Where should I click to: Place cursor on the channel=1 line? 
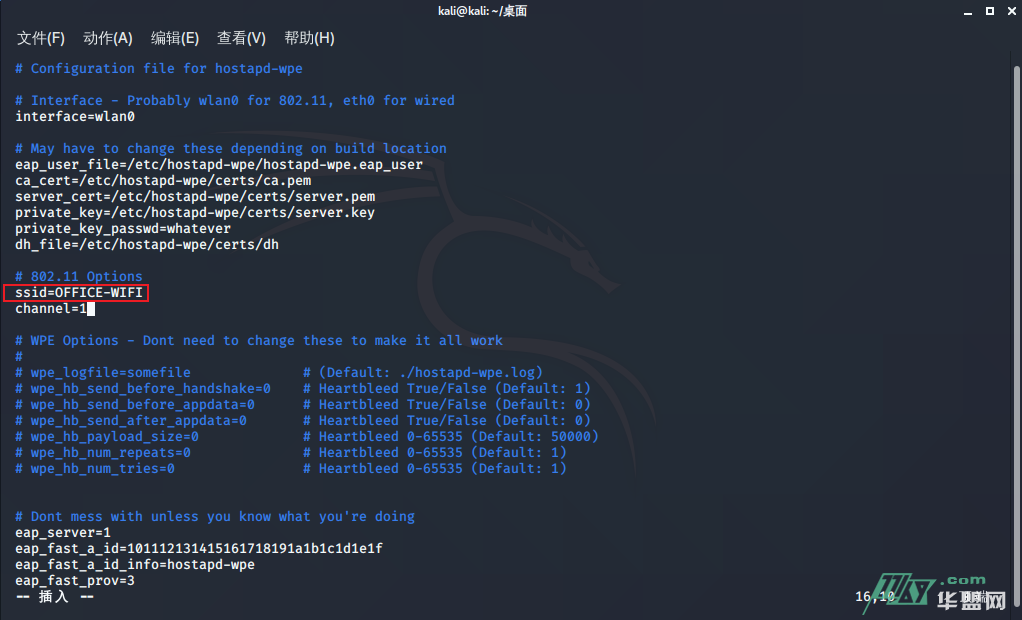(x=50, y=309)
